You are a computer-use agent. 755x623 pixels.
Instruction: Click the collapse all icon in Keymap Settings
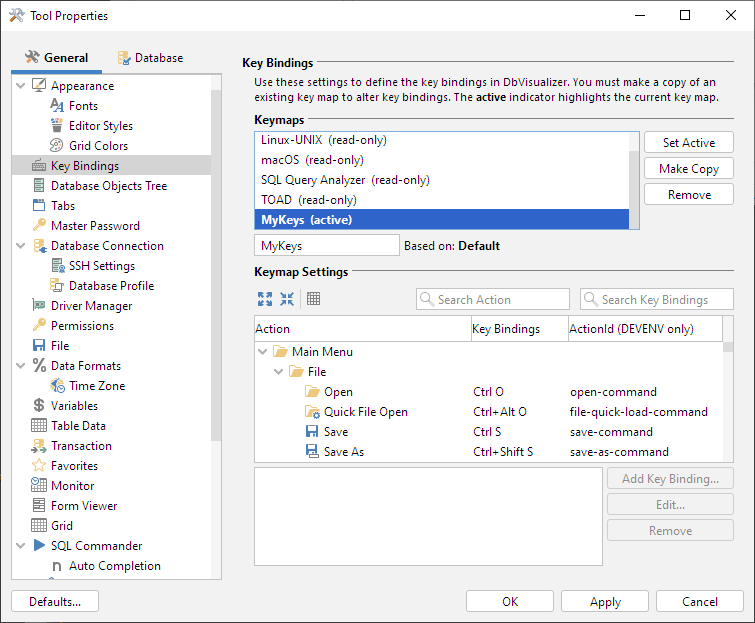pyautogui.click(x=287, y=299)
